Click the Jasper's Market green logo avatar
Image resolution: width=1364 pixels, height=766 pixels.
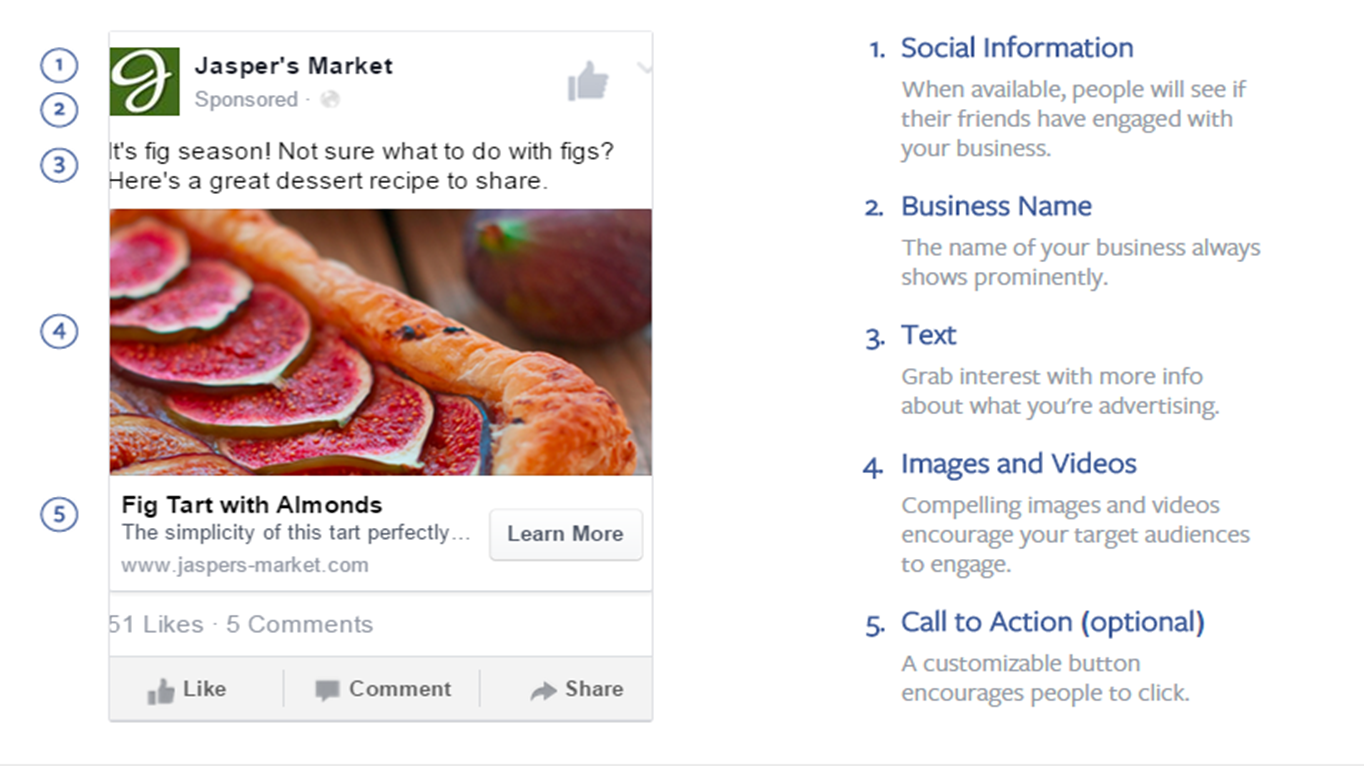pos(145,81)
